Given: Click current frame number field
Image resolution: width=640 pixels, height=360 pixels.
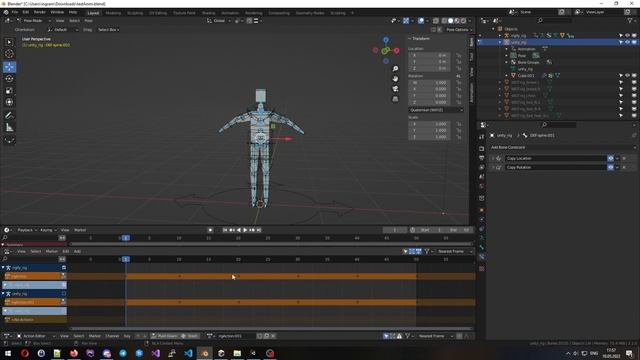Looking at the screenshot, I should tap(394, 230).
